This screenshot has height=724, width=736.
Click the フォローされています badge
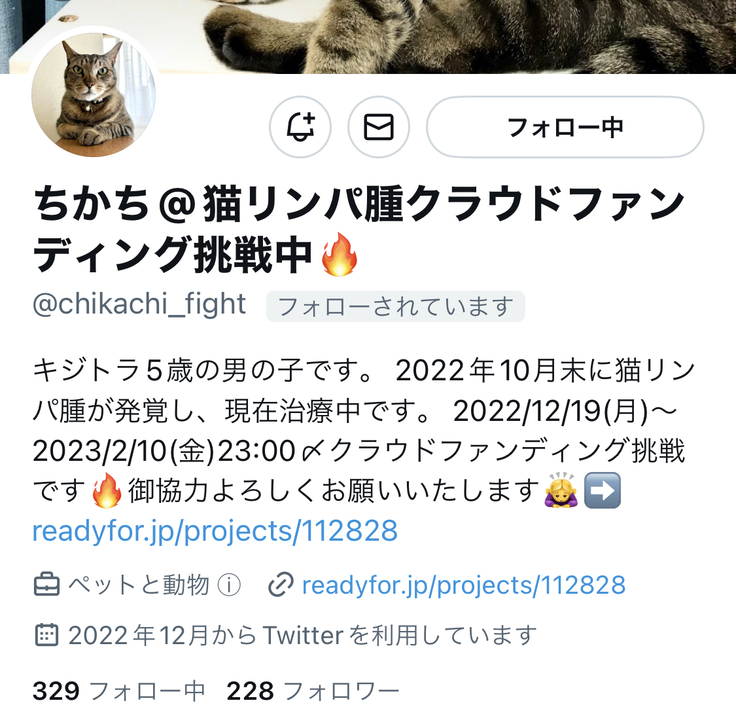pos(395,307)
